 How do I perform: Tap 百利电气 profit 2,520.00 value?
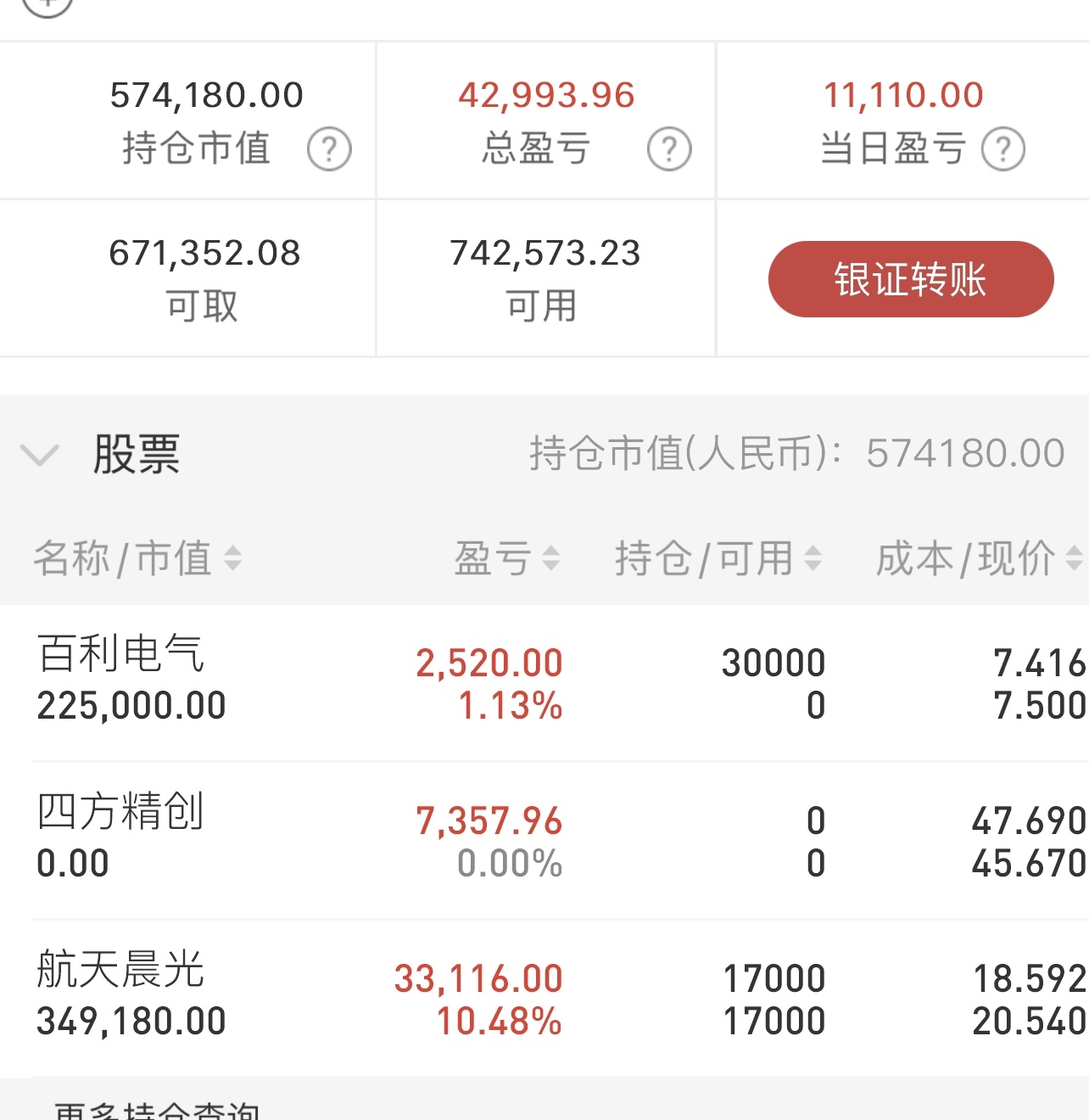click(x=489, y=663)
